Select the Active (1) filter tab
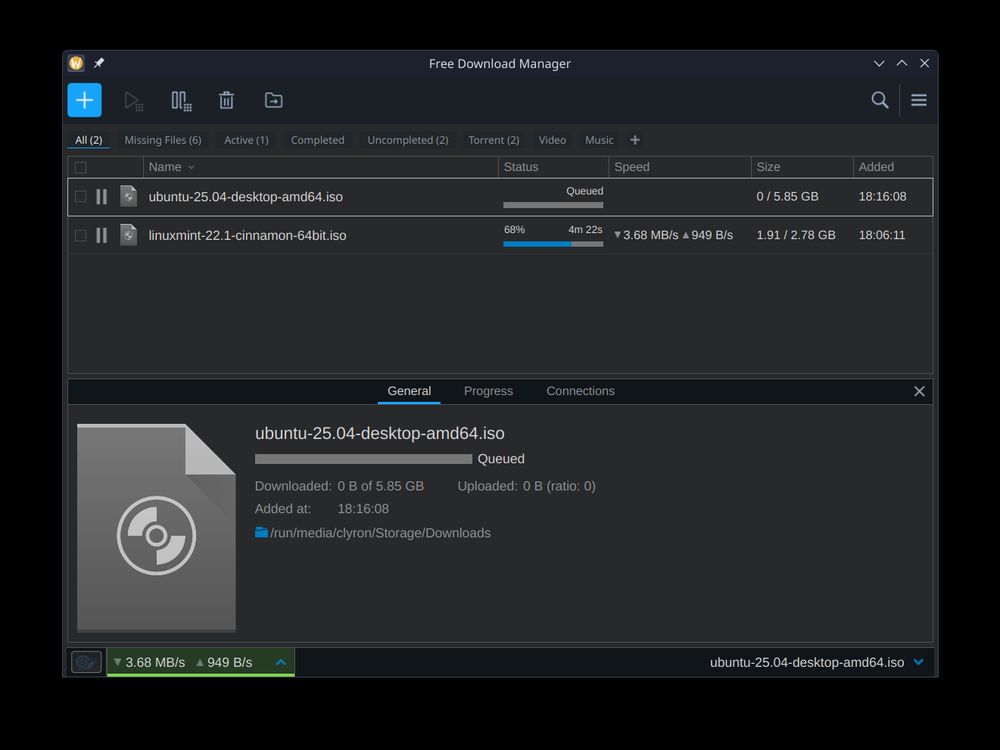 pyautogui.click(x=246, y=140)
